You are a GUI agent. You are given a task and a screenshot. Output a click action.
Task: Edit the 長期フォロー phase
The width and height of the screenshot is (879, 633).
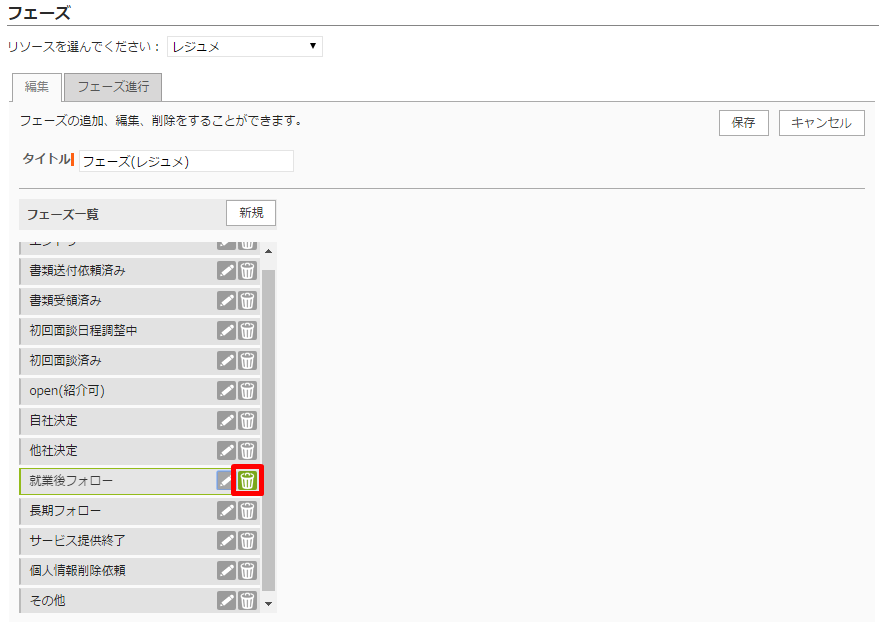point(226,511)
